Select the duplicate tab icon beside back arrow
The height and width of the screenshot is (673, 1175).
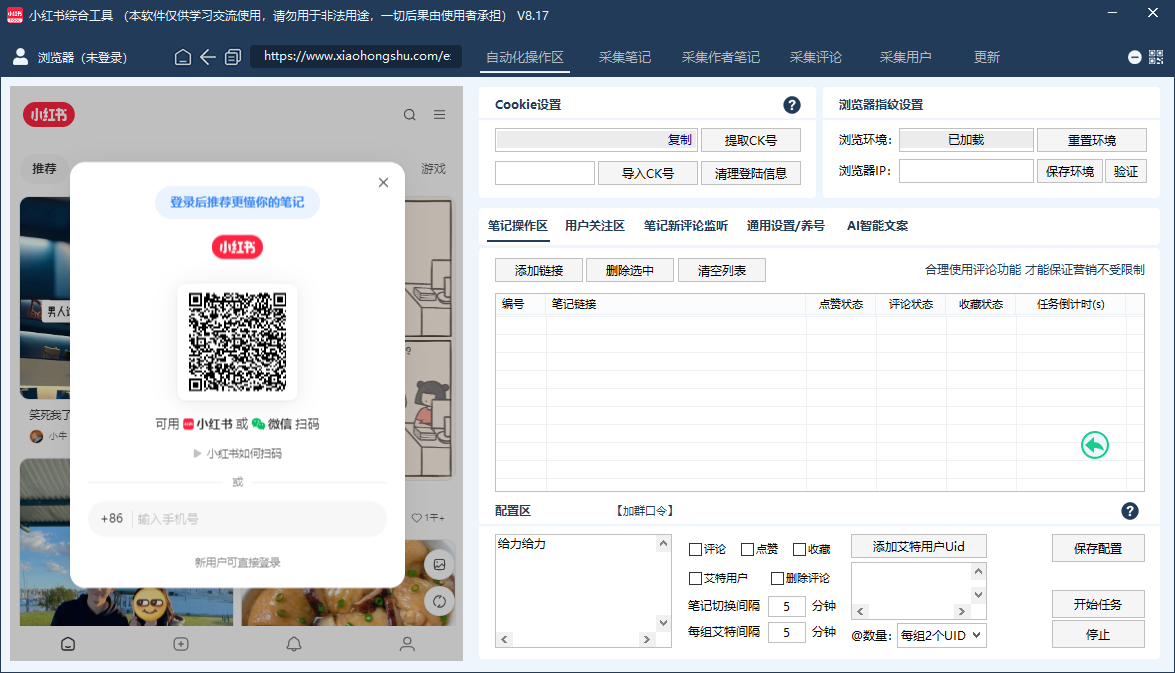tap(233, 57)
